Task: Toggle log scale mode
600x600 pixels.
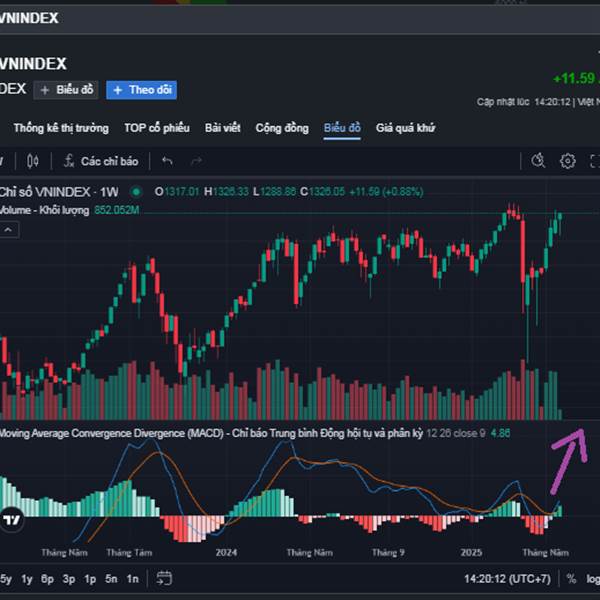Action: point(593,579)
